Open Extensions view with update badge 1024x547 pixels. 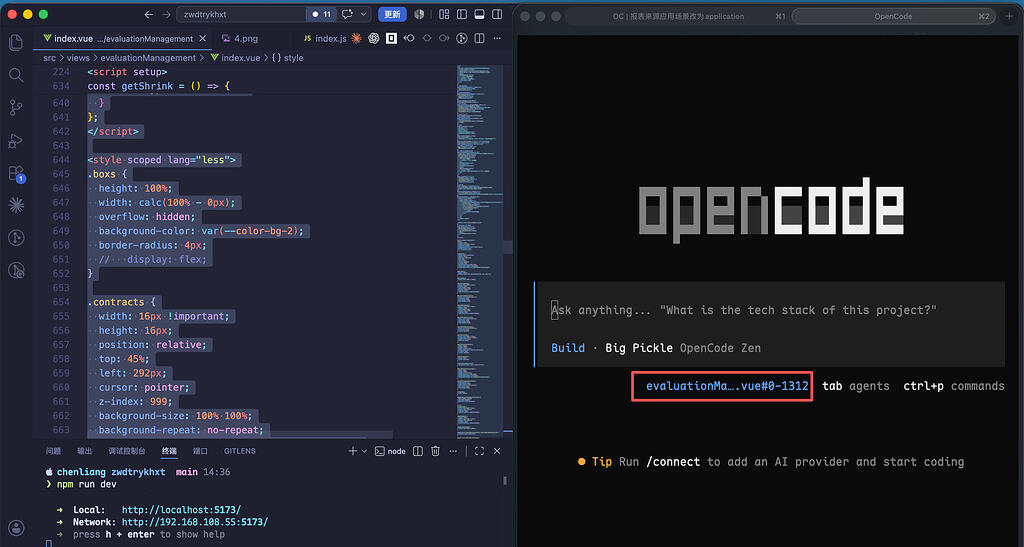(x=16, y=174)
